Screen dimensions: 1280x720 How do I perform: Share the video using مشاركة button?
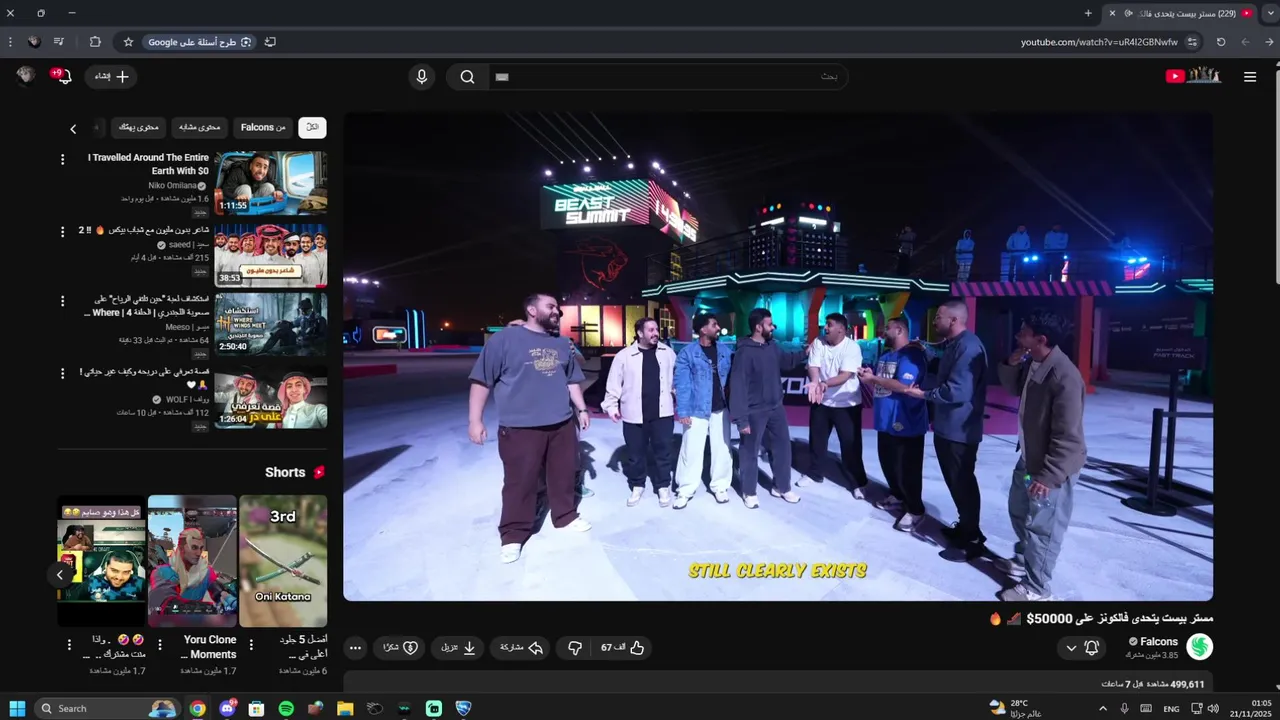pos(520,648)
